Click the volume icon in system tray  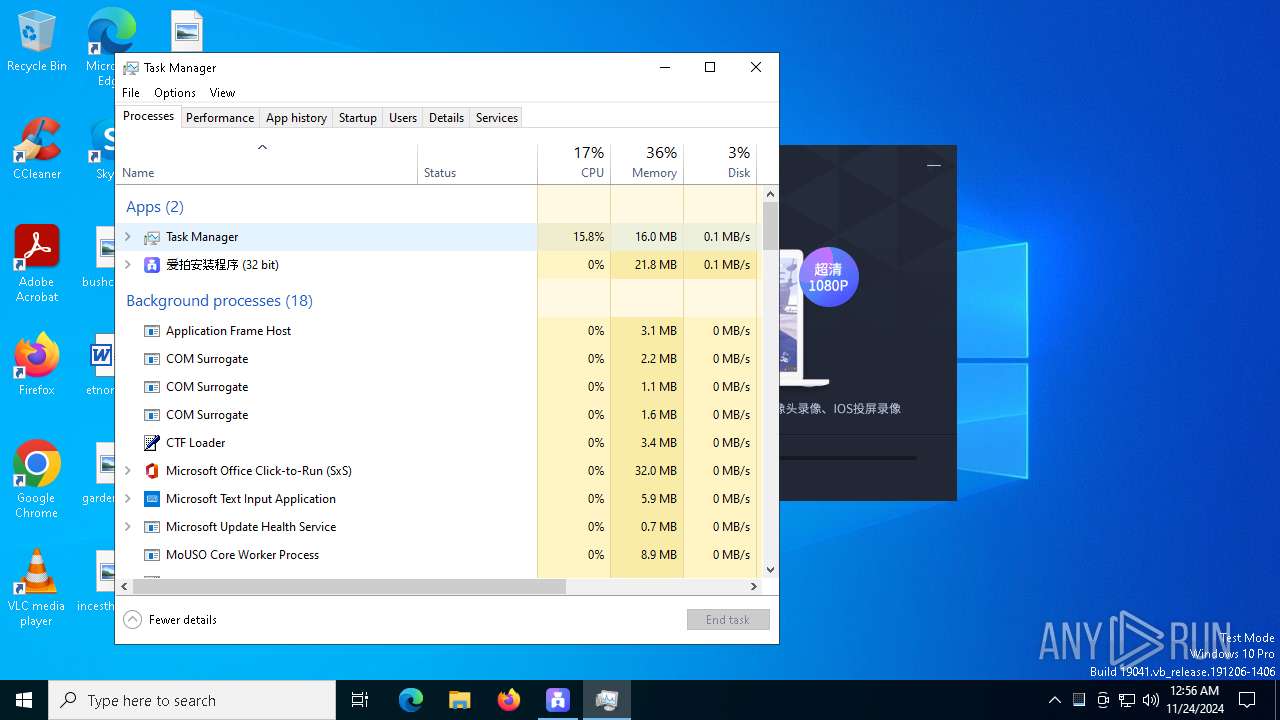(x=1151, y=700)
